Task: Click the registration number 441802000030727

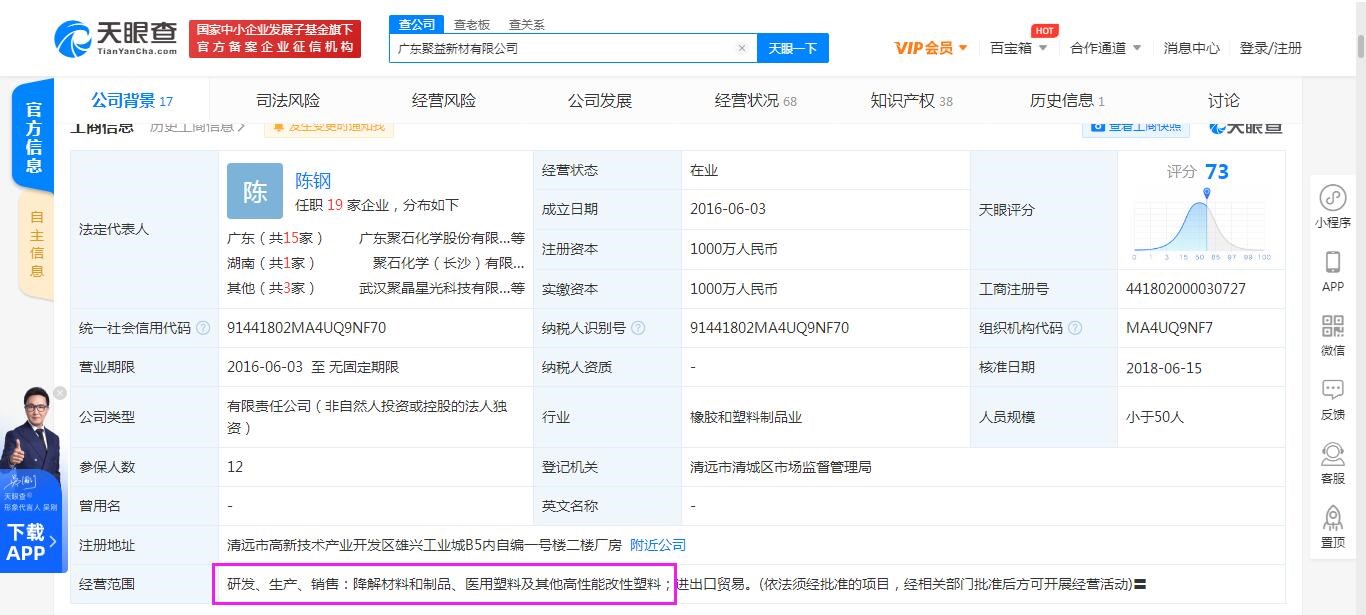Action: (x=1188, y=289)
